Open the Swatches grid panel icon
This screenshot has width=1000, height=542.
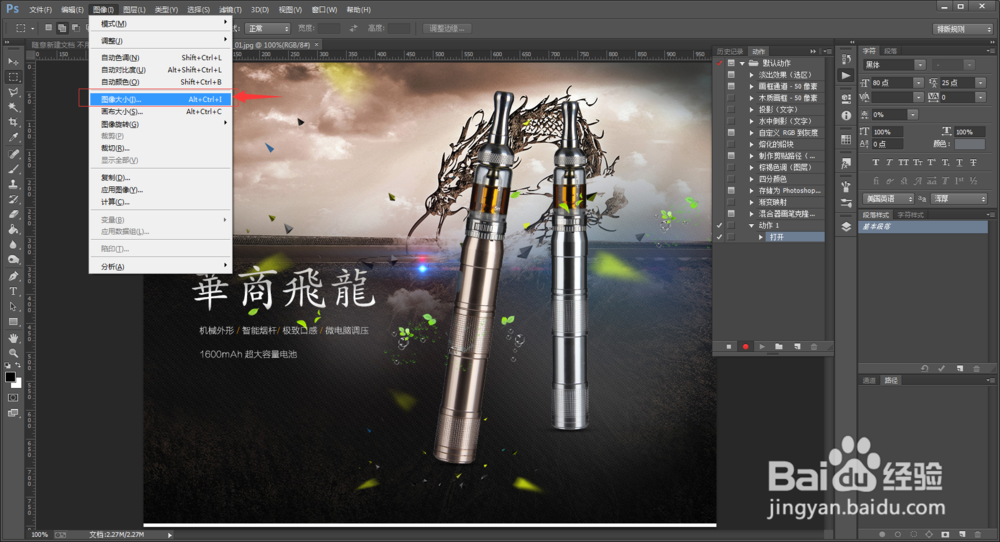click(x=846, y=140)
